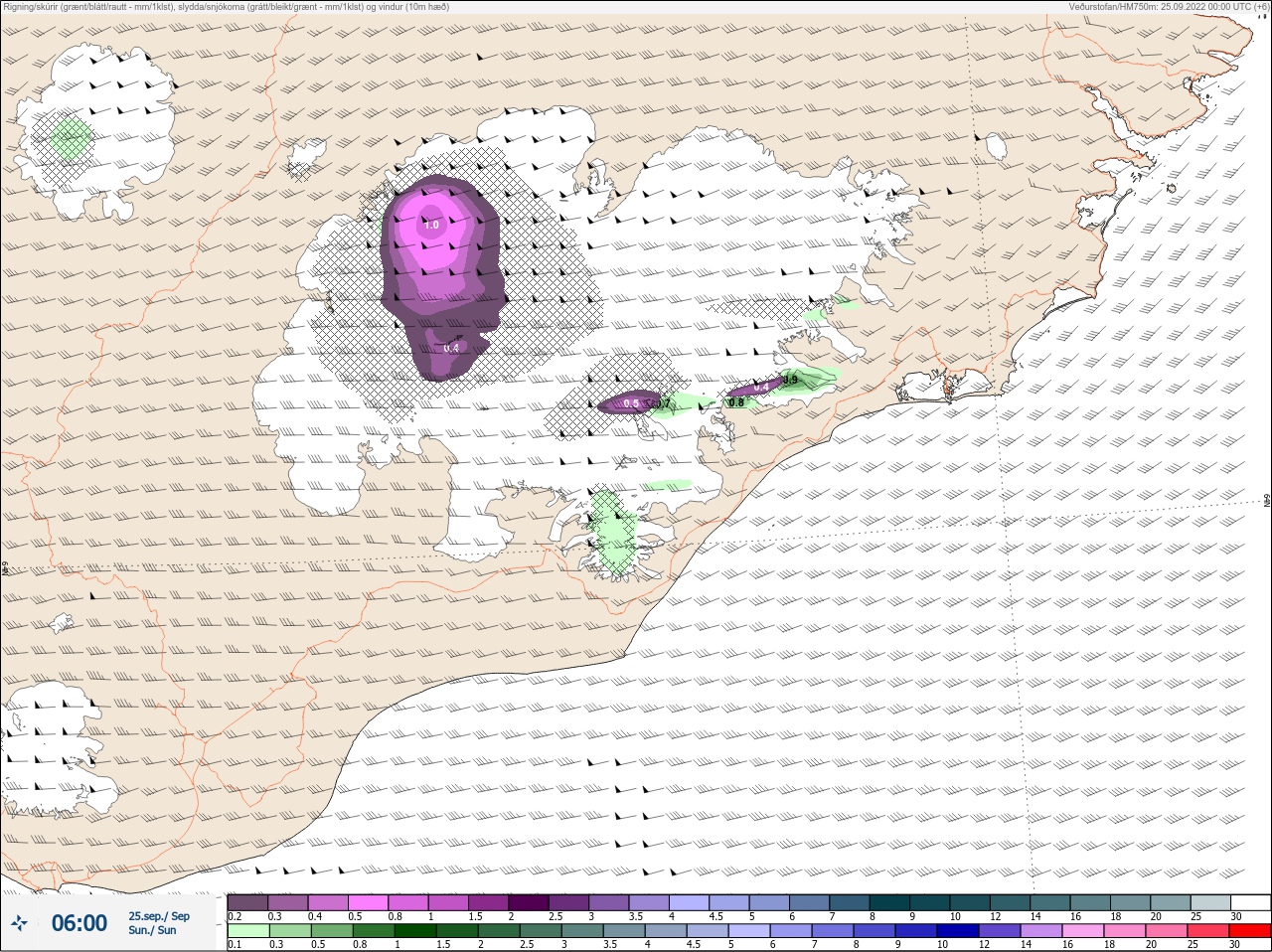
Task: Pick lower legend light green swatch between 0.1 and 0.3
Action: pos(247,931)
